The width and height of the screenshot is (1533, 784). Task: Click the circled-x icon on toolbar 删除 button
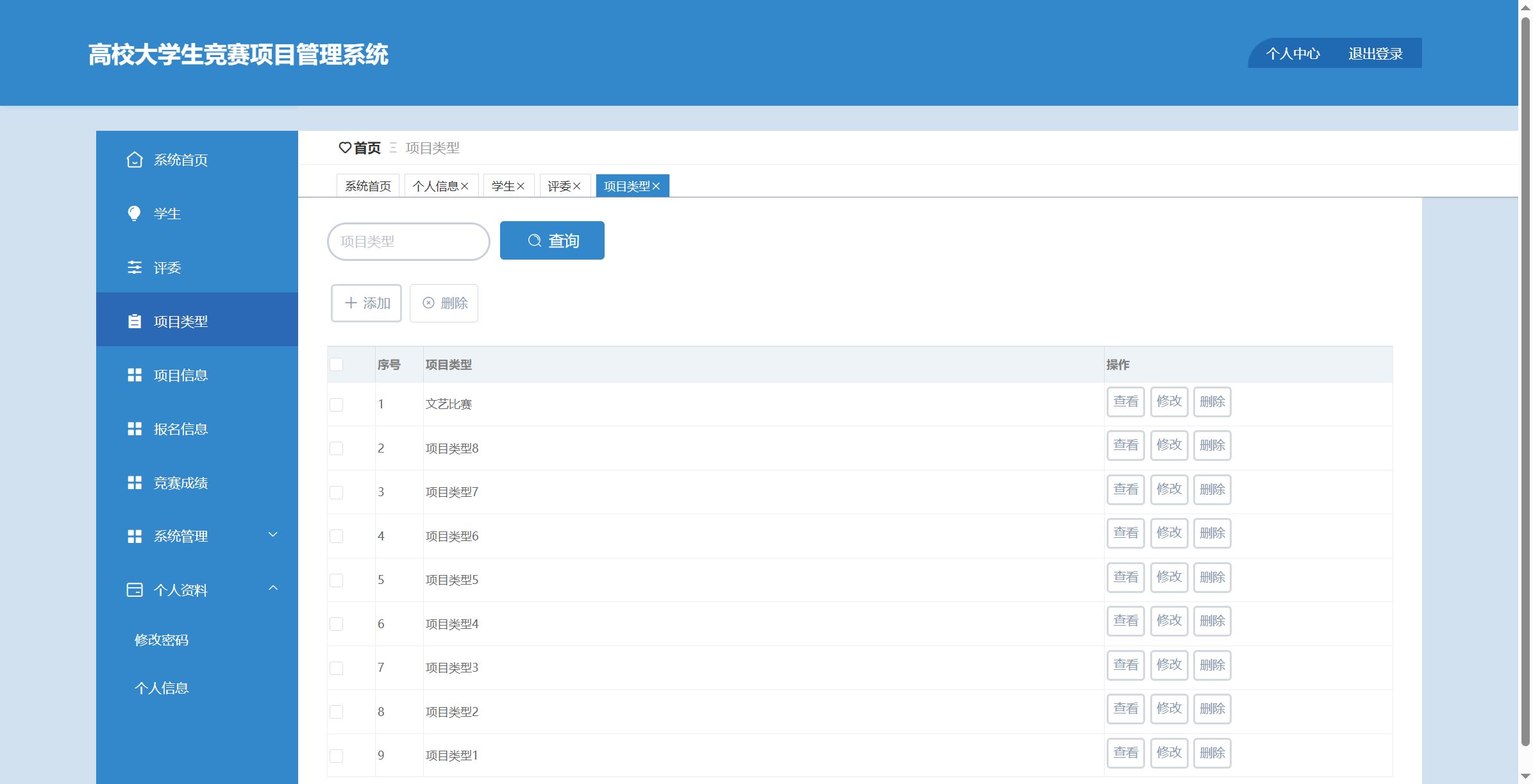tap(428, 303)
